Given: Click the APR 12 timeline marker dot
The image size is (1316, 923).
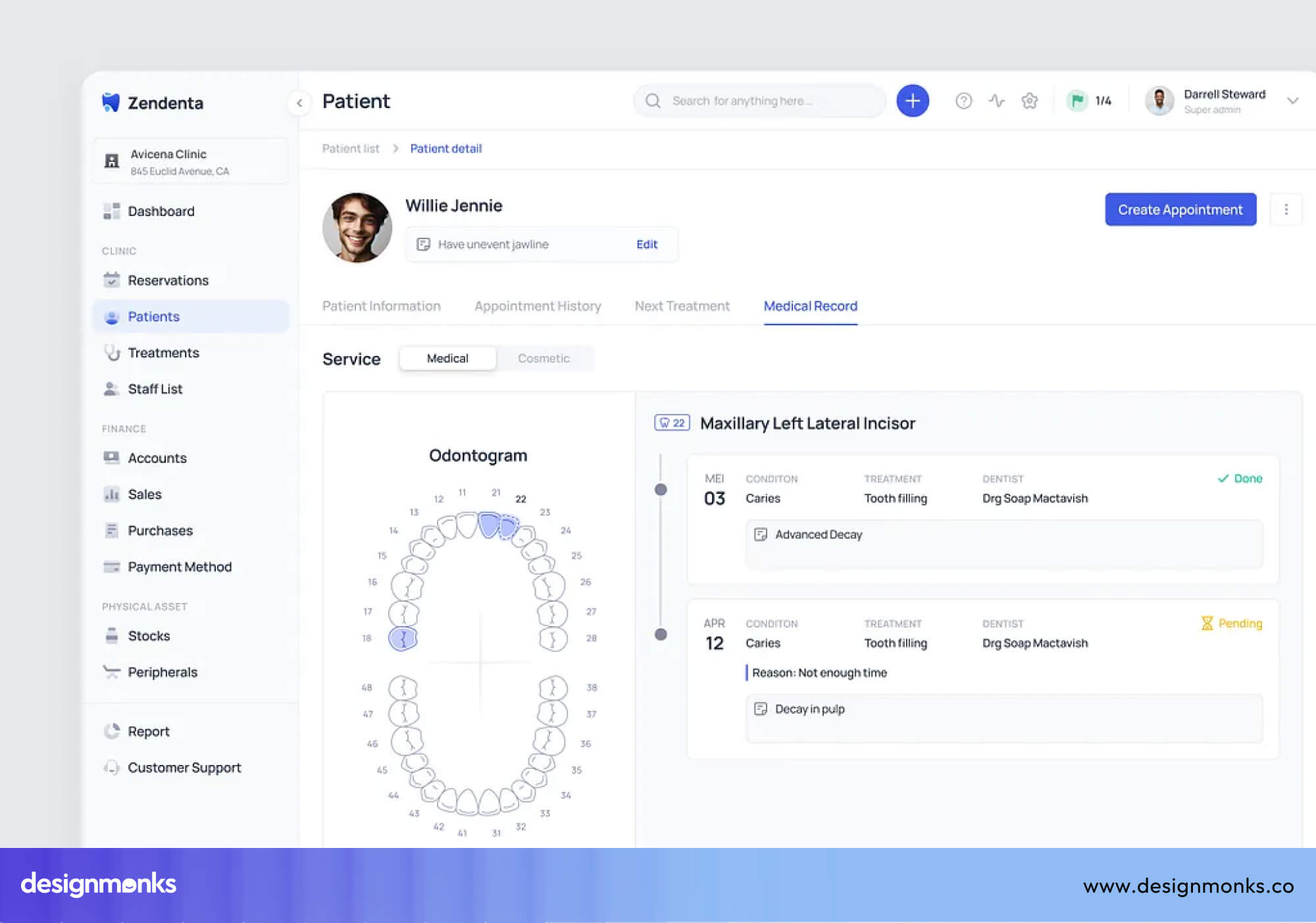Looking at the screenshot, I should 661,635.
